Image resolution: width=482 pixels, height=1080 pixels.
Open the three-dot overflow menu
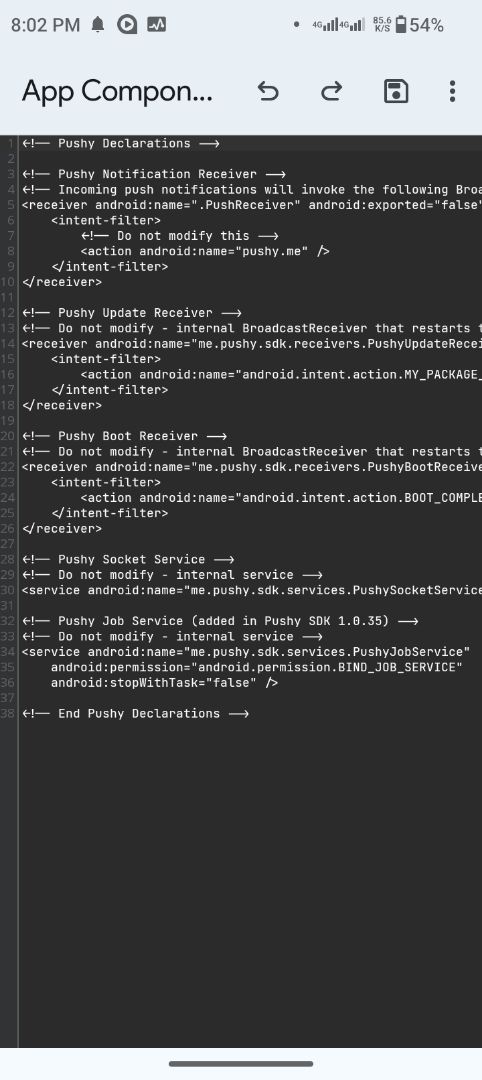(x=452, y=91)
